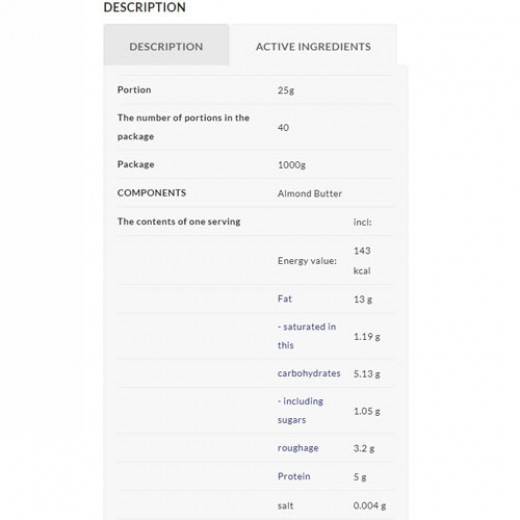This screenshot has height=520, width=520.
Task: Click the Fat row label
Action: tap(284, 299)
